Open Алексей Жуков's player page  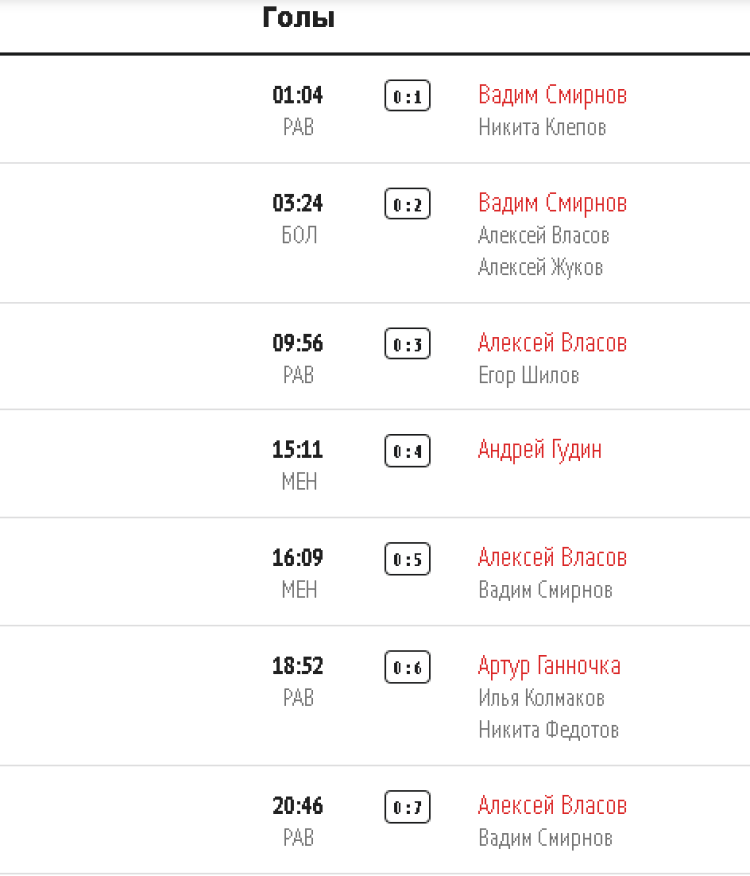[x=540, y=267]
